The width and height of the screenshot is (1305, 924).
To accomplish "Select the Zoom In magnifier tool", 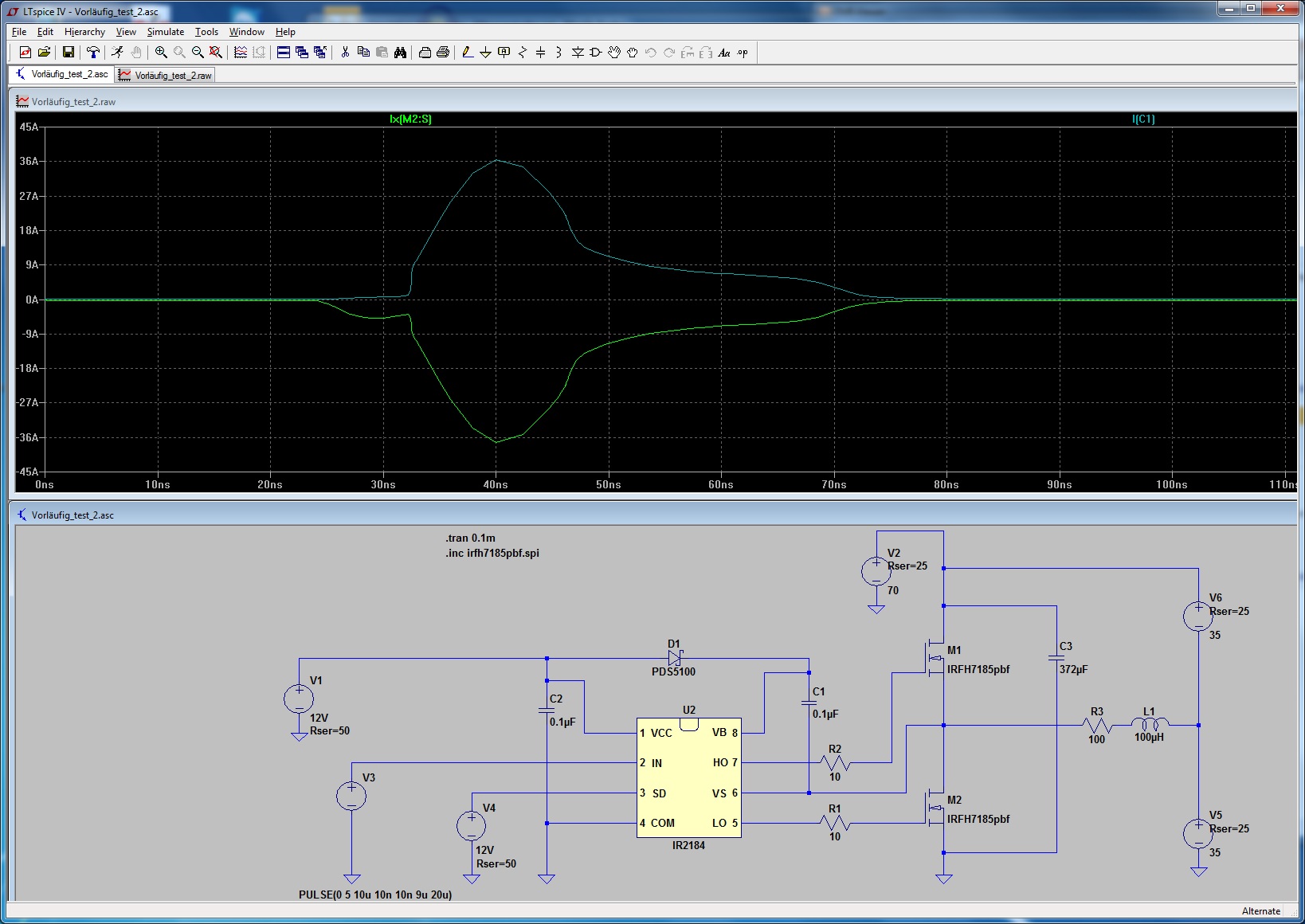I will point(161,53).
